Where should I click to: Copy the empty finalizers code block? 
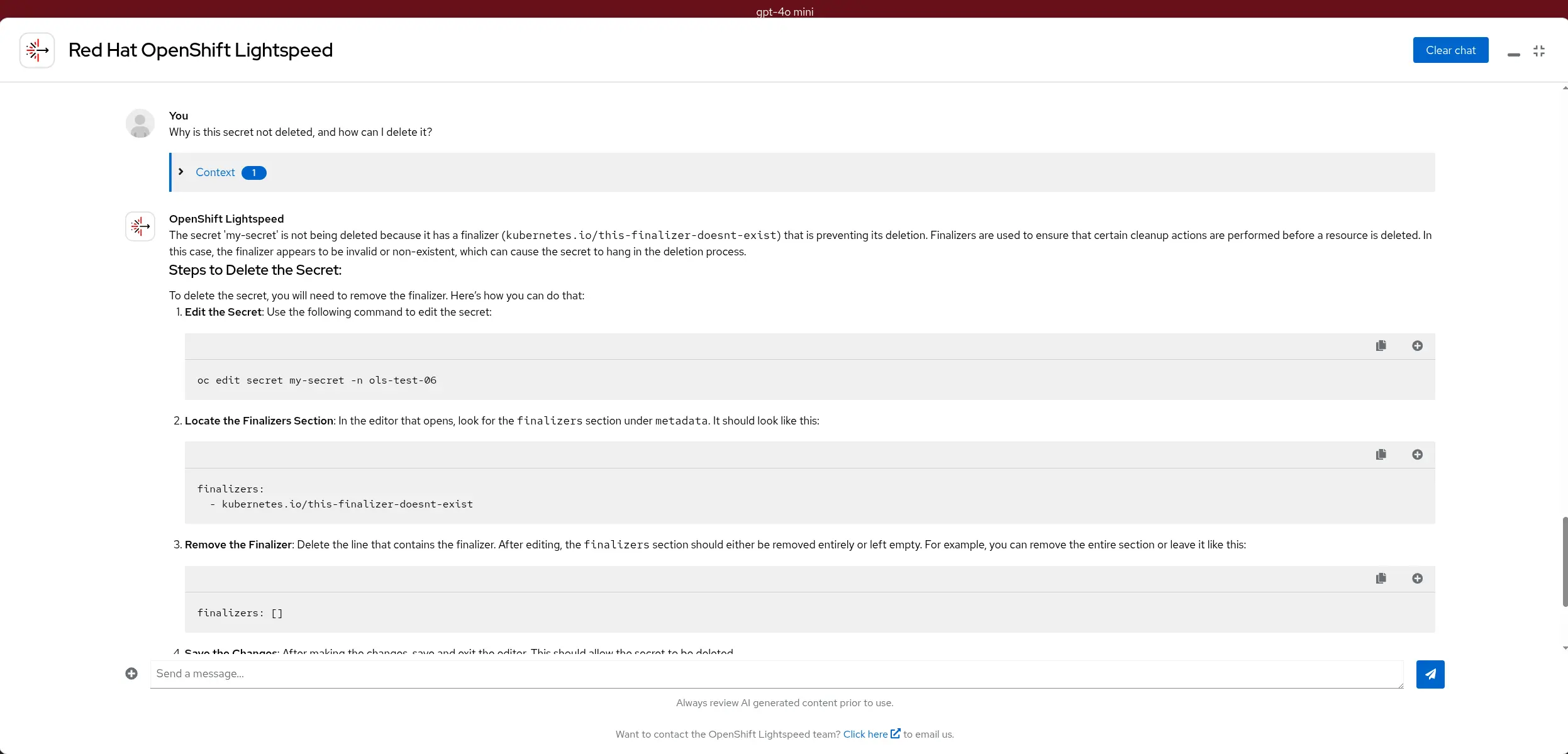1381,579
